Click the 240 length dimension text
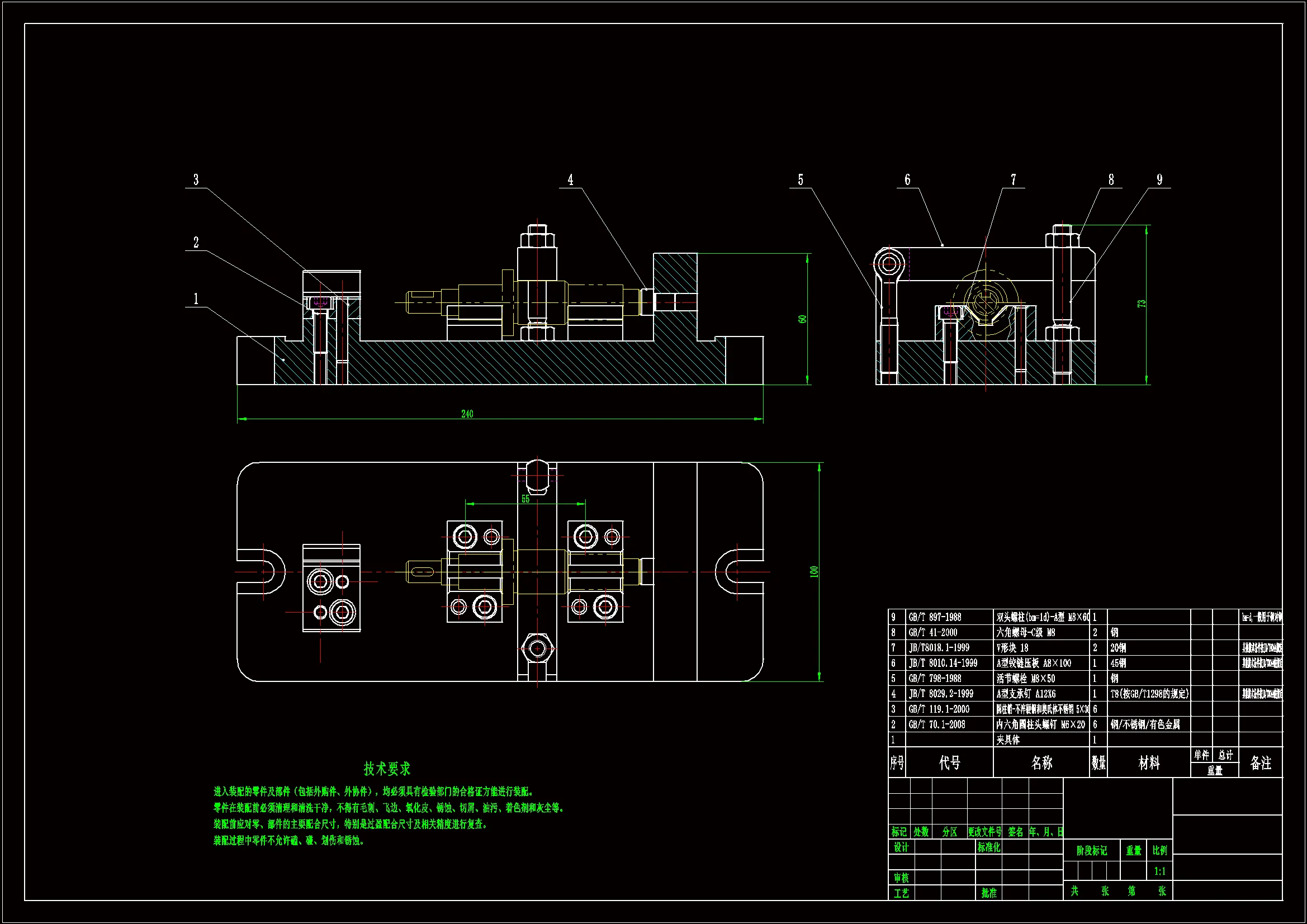The width and height of the screenshot is (1307, 924). [x=467, y=414]
